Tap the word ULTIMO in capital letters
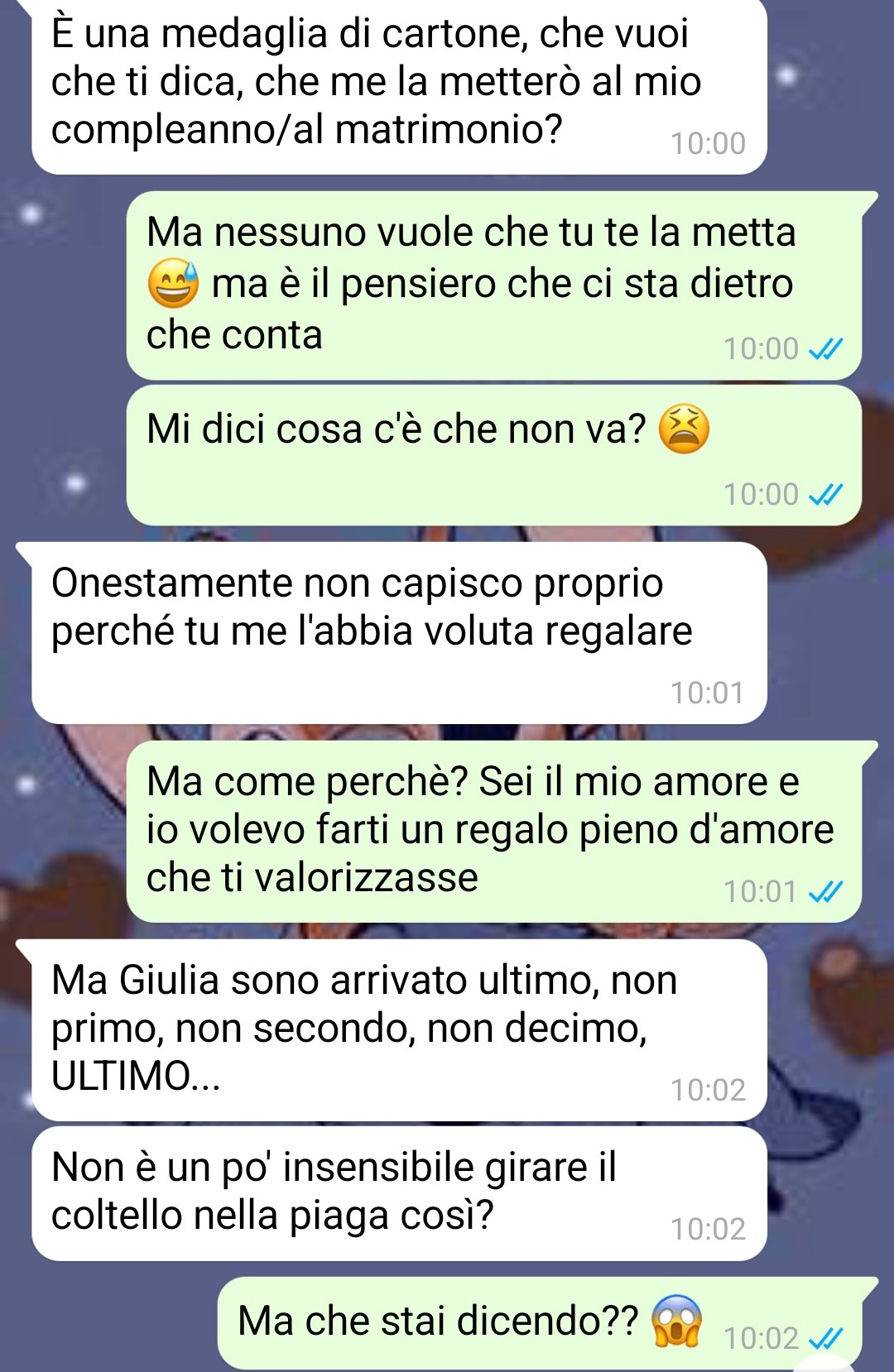 pyautogui.click(x=121, y=1076)
